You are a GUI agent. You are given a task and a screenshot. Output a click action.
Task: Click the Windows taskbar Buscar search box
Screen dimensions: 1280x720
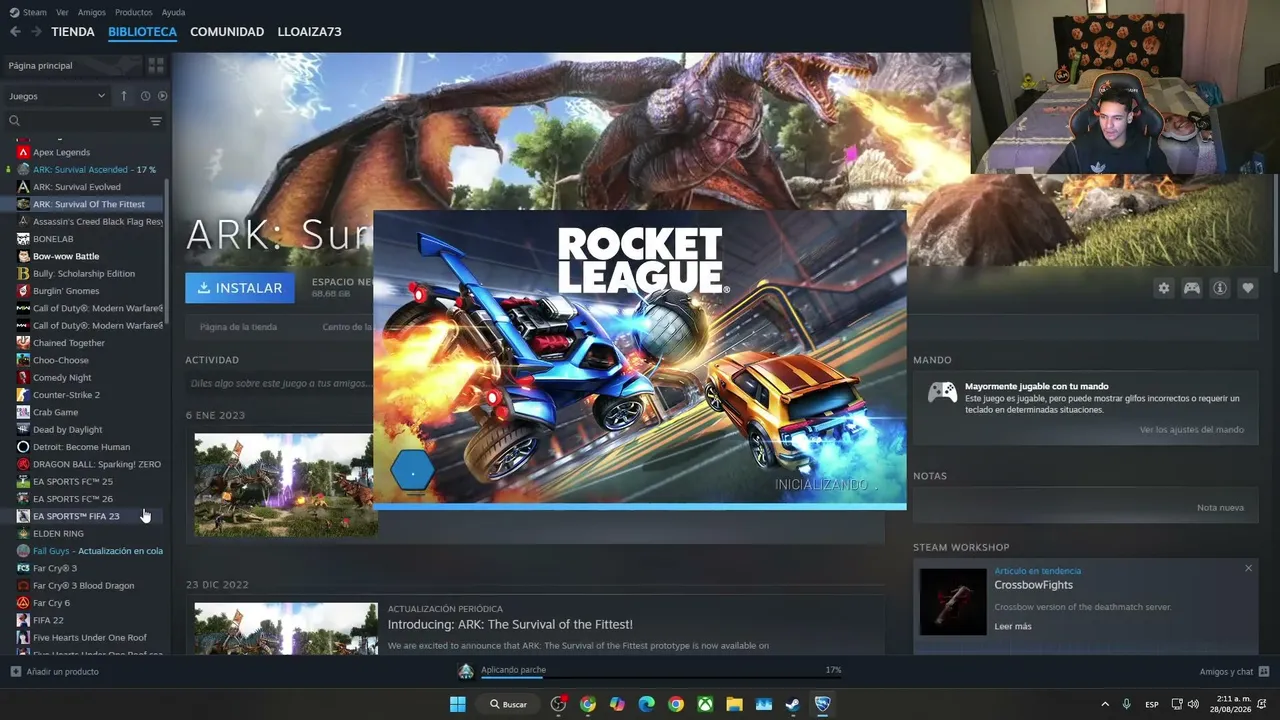509,704
